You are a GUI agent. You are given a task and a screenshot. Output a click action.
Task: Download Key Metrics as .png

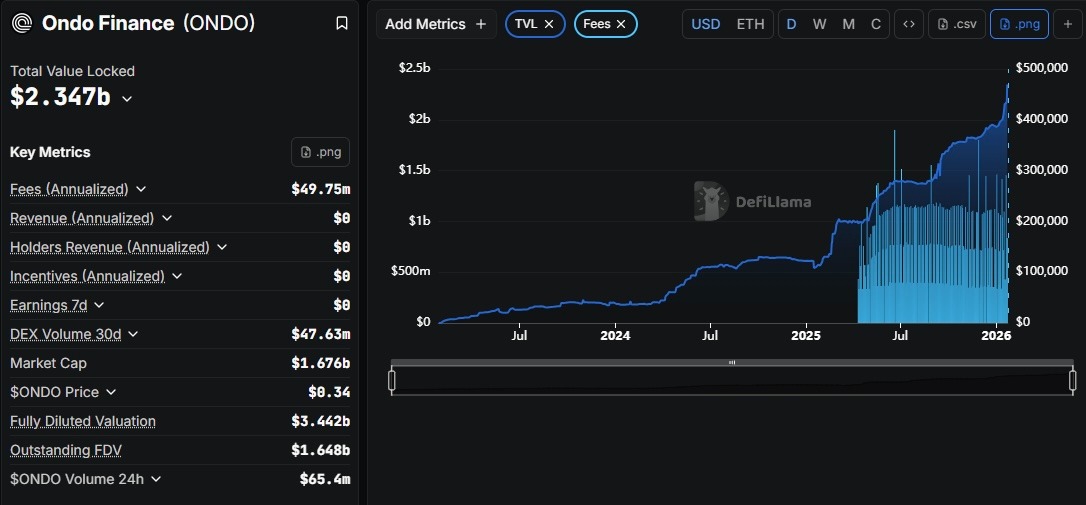[320, 152]
